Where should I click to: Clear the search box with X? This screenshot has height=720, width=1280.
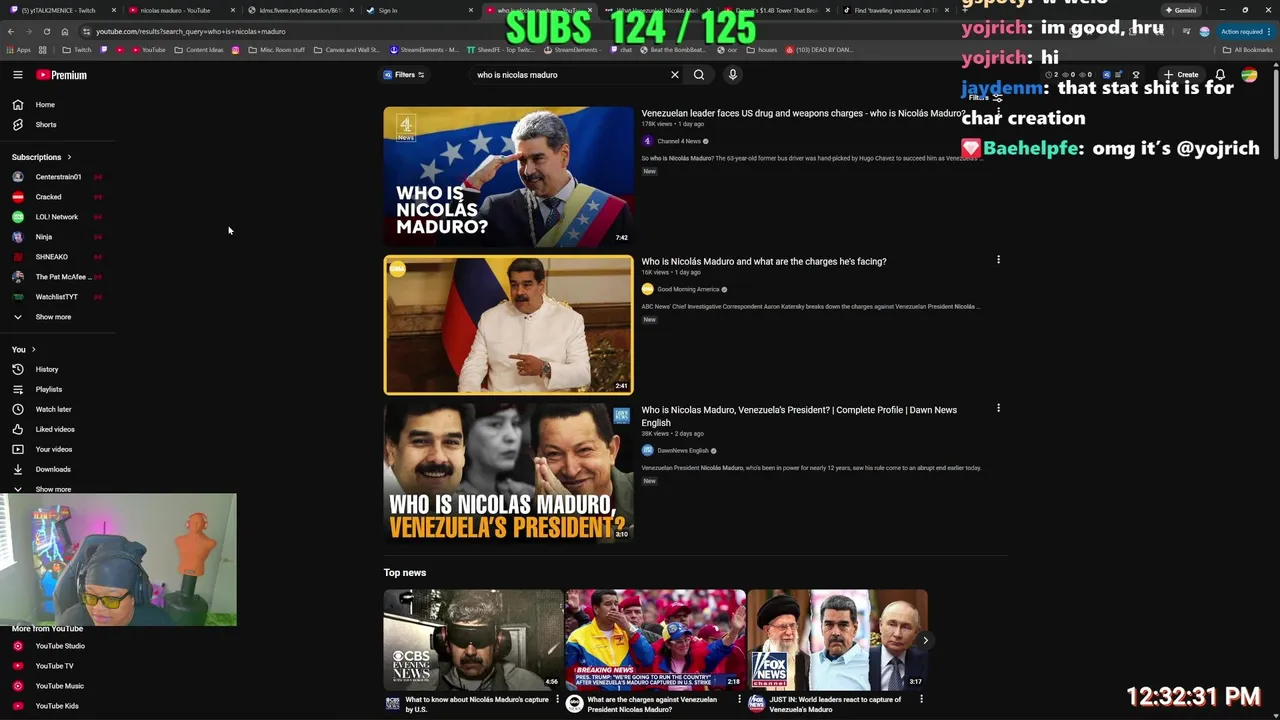coord(674,75)
